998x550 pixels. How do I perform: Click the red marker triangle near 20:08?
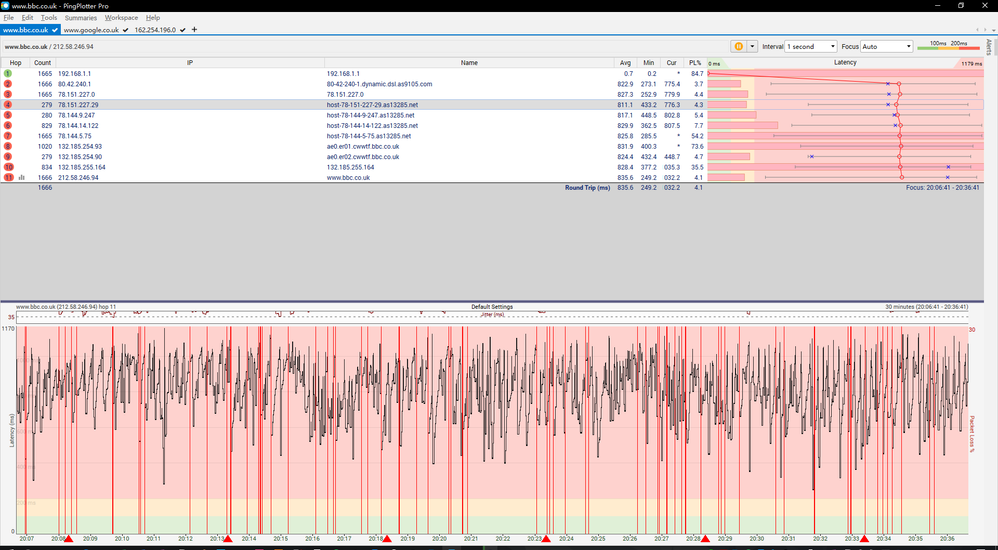coord(69,539)
